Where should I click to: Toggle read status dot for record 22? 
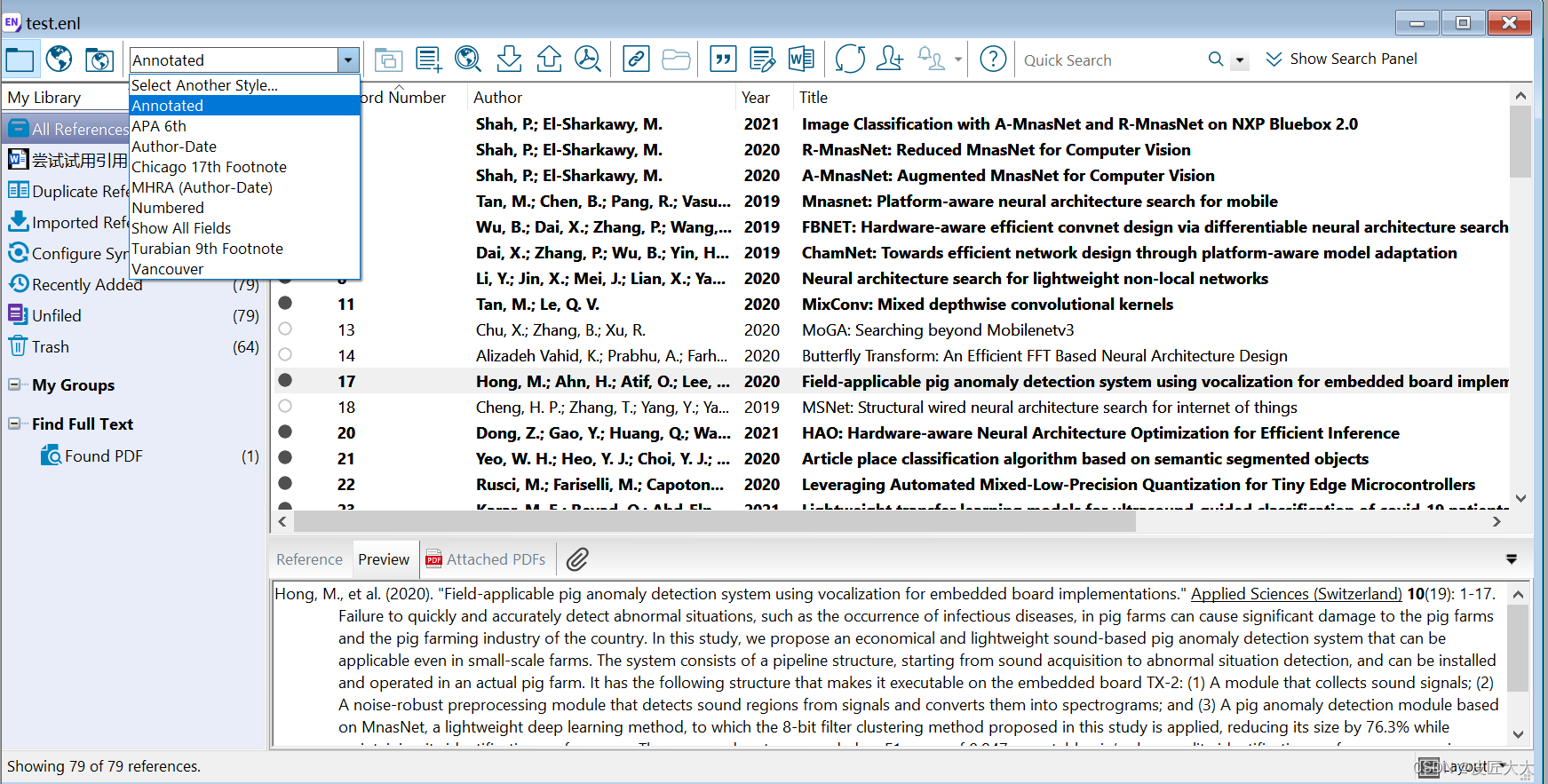coord(285,484)
